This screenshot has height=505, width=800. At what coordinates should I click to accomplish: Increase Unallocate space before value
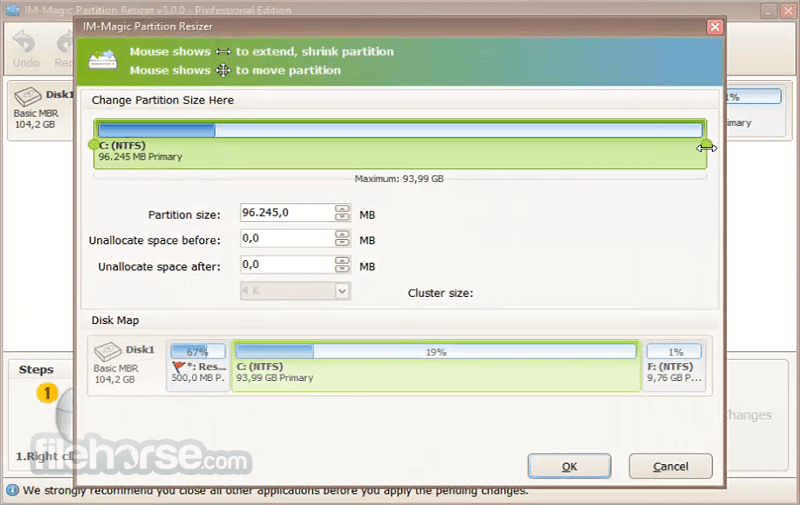point(342,234)
